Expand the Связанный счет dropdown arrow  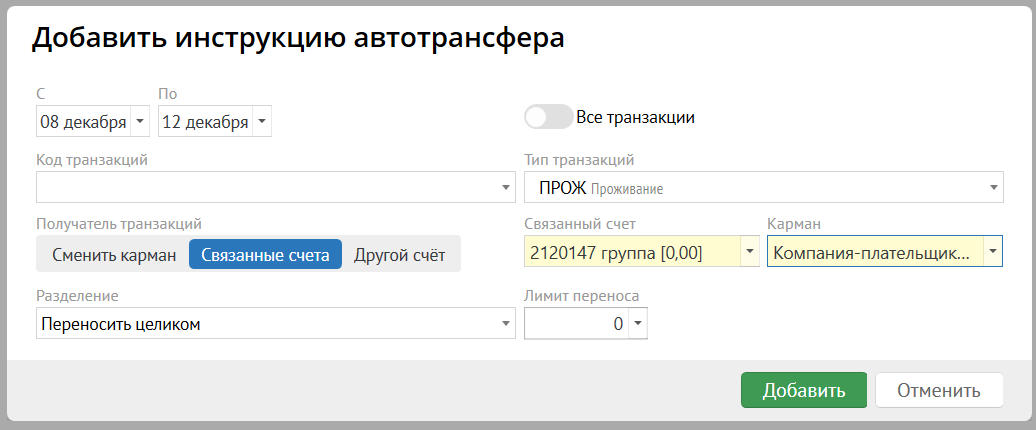[x=750, y=252]
